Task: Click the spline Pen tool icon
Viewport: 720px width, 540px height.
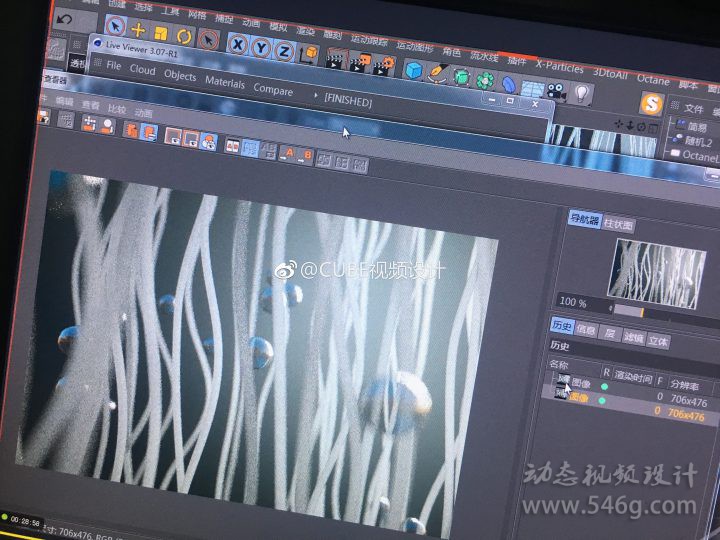Action: coord(438,73)
